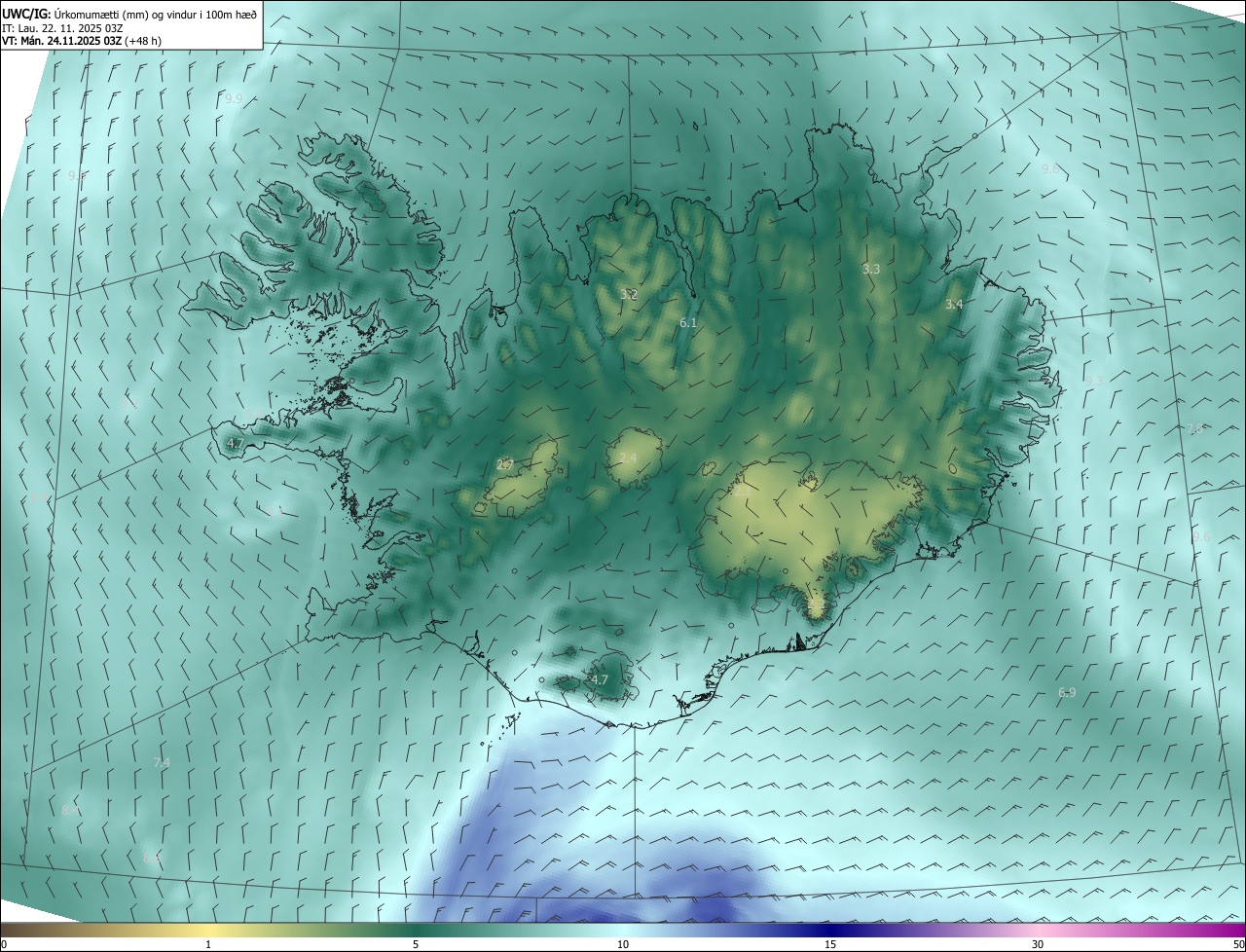Screen dimensions: 1246x952
Task: Click the 50 tick label on the colorbar
Action: tap(1238, 945)
